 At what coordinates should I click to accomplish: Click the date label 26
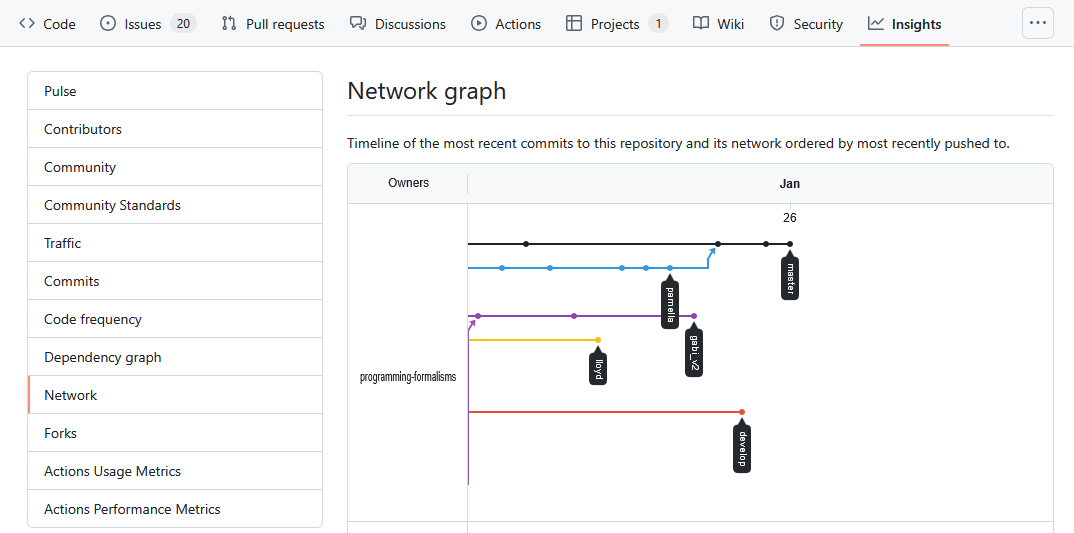click(x=790, y=218)
